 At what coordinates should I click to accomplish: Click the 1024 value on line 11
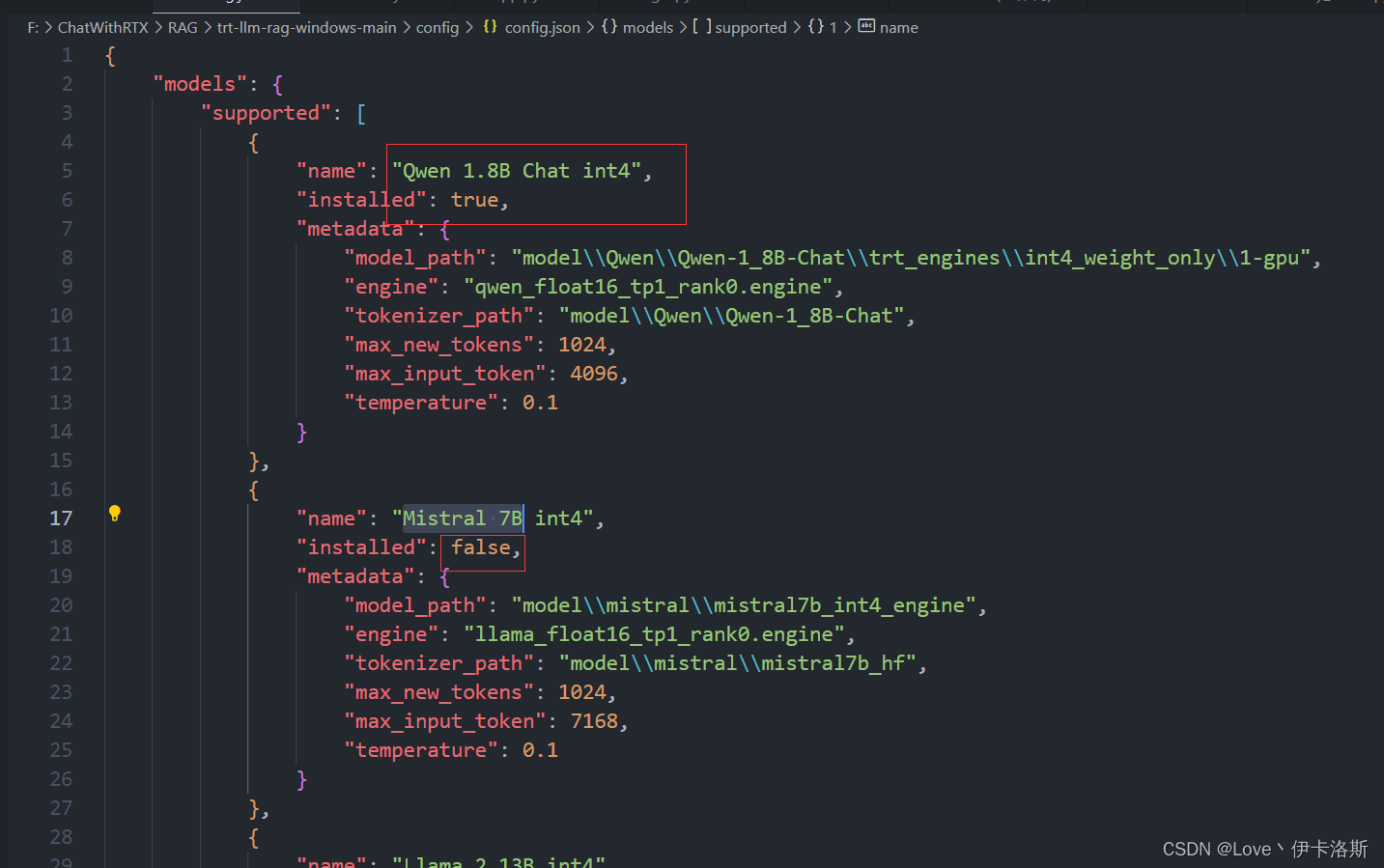581,345
